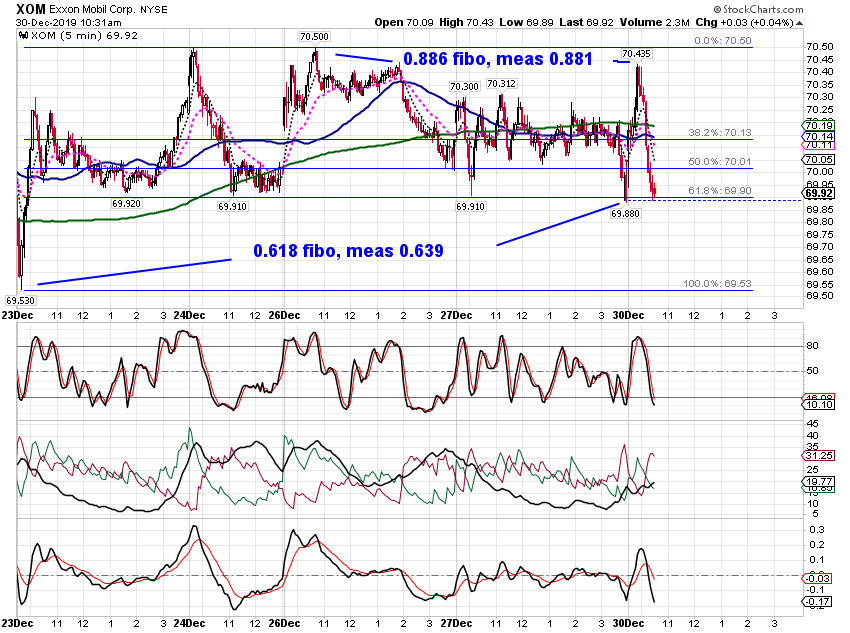The height and width of the screenshot is (633, 850).
Task: Click the Open 70.09 value
Action: 404,22
